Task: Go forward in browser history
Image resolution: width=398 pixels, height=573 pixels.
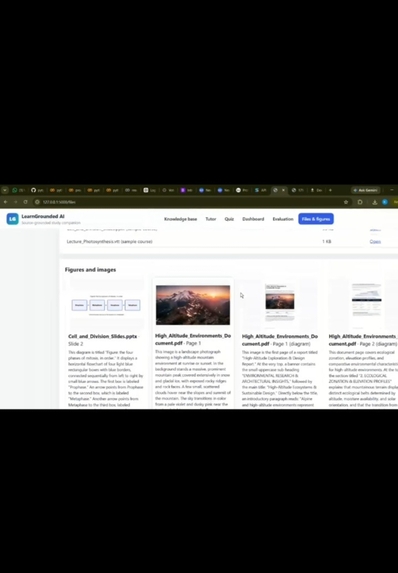Action: tap(15, 202)
